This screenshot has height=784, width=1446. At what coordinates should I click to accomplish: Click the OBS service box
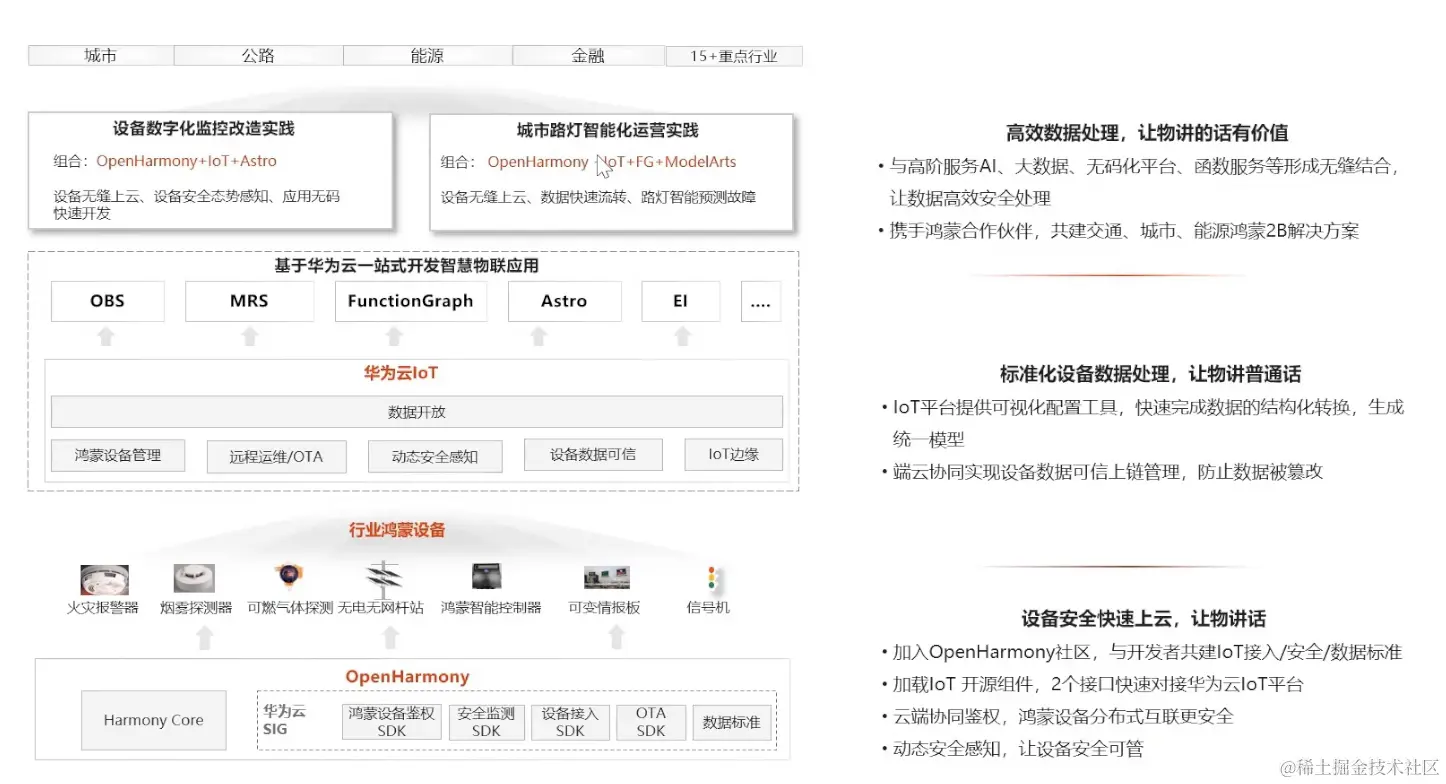[x=107, y=301]
